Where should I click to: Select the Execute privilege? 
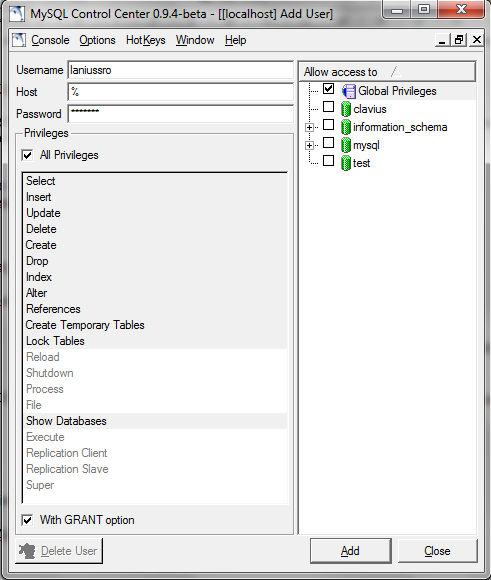point(155,437)
